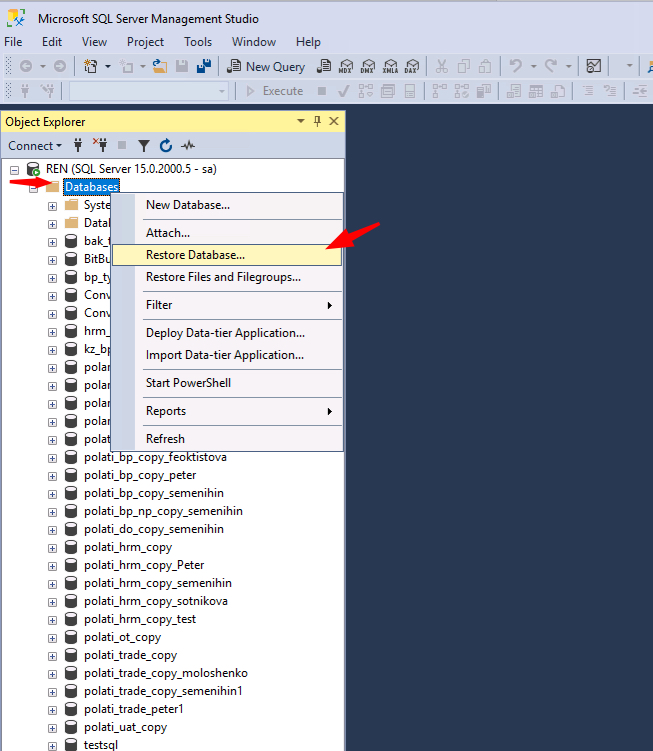Select the Databases folder node

(x=92, y=187)
